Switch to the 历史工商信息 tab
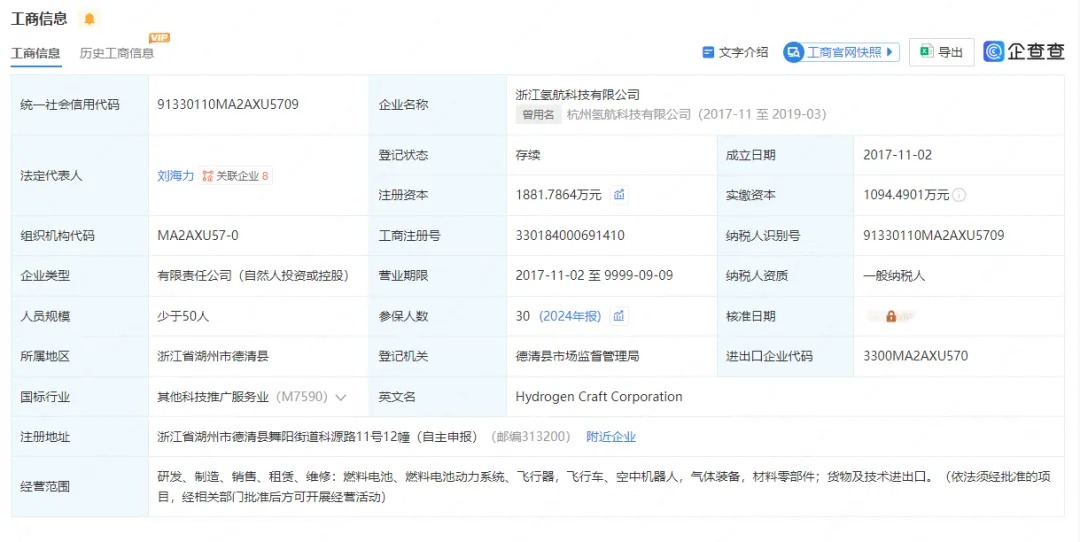Image resolution: width=1080 pixels, height=542 pixels. point(117,53)
